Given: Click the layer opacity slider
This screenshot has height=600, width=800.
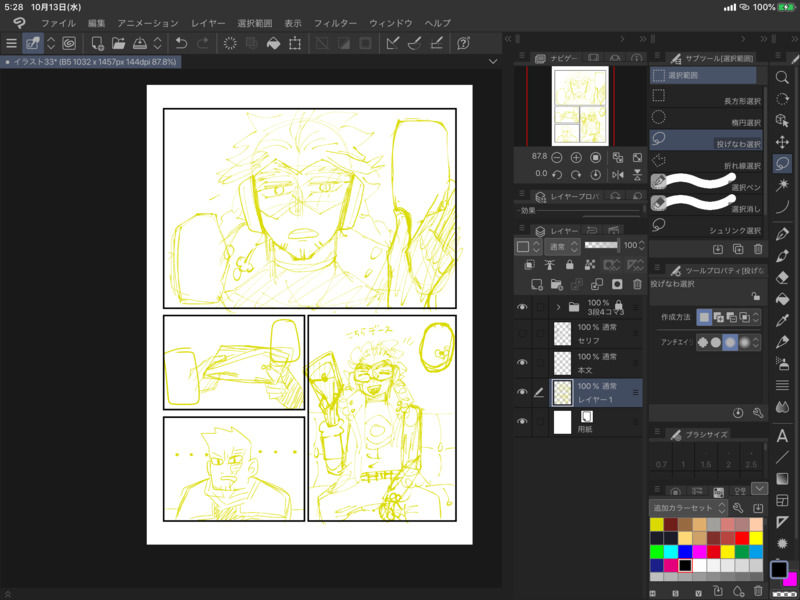Looking at the screenshot, I should pos(602,245).
